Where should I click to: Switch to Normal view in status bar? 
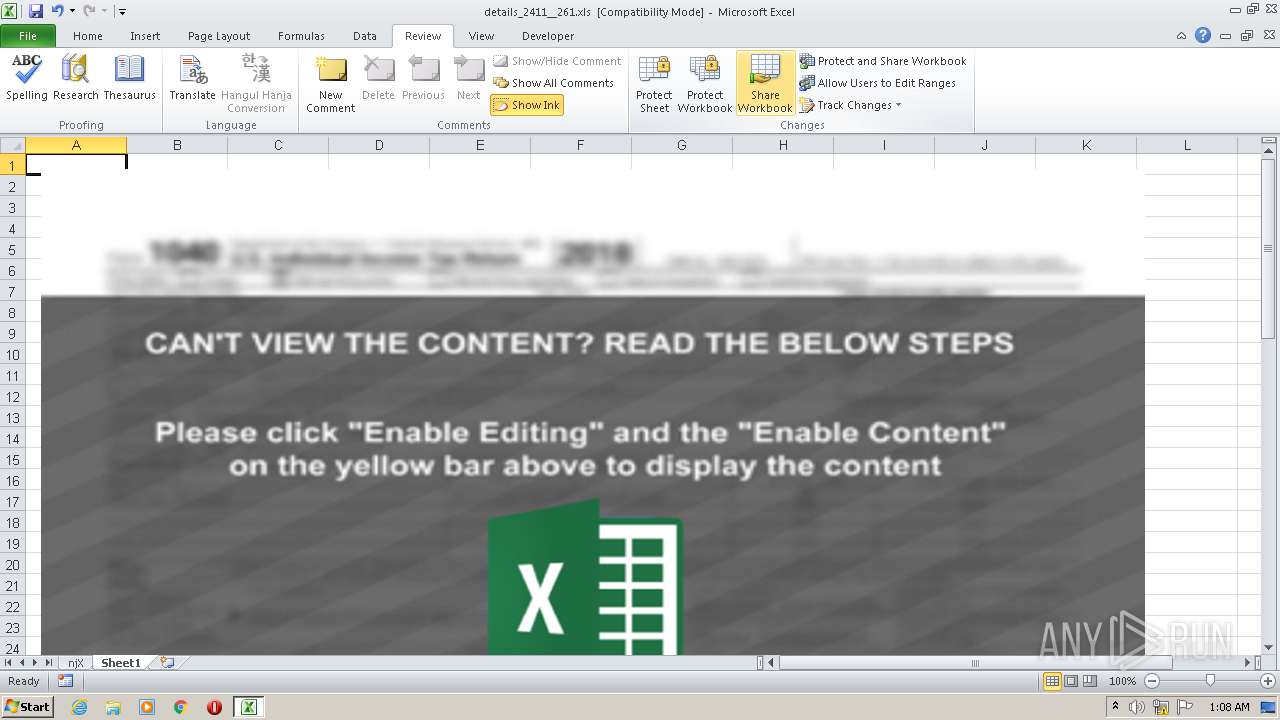(1052, 681)
